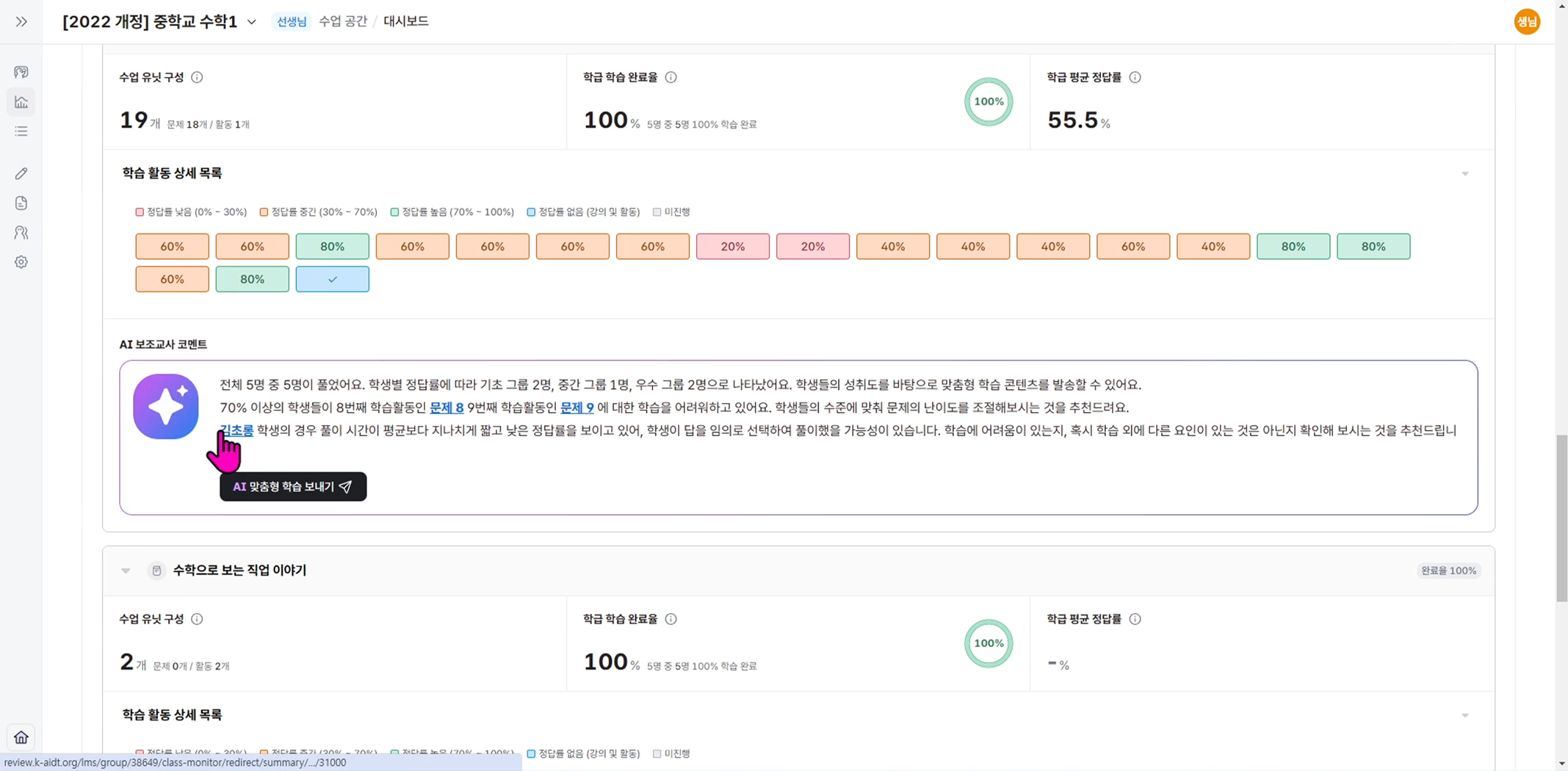
Task: Open the list icon in the sidebar
Action: 21,131
